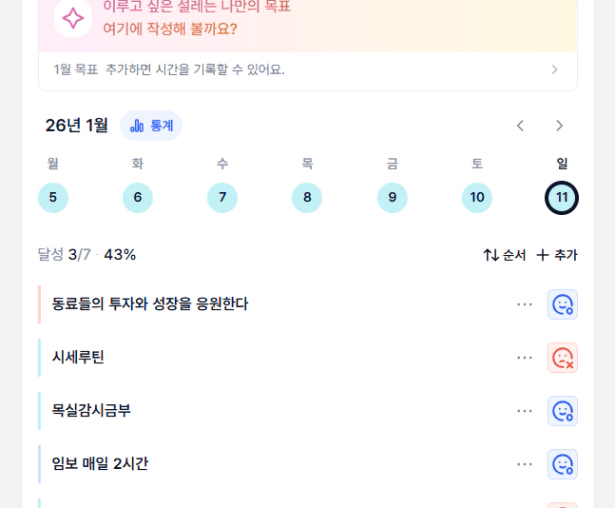Viewport: 615px width, 508px height.
Task: Go to the next week
Action: tap(559, 125)
